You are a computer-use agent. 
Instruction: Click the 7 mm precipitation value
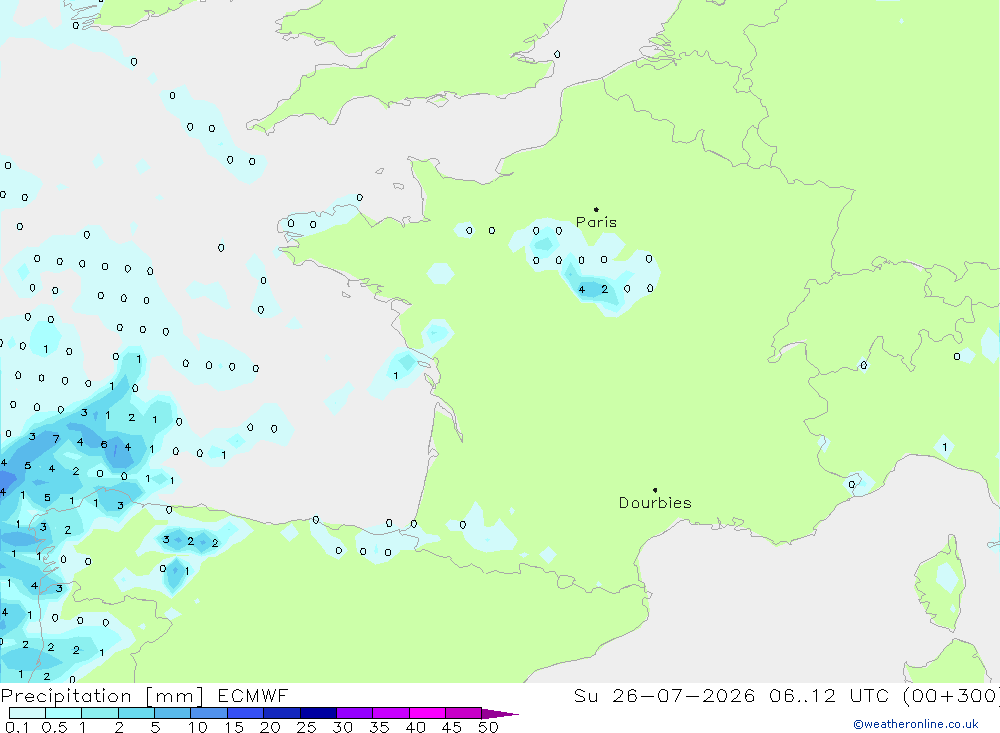[x=56, y=439]
